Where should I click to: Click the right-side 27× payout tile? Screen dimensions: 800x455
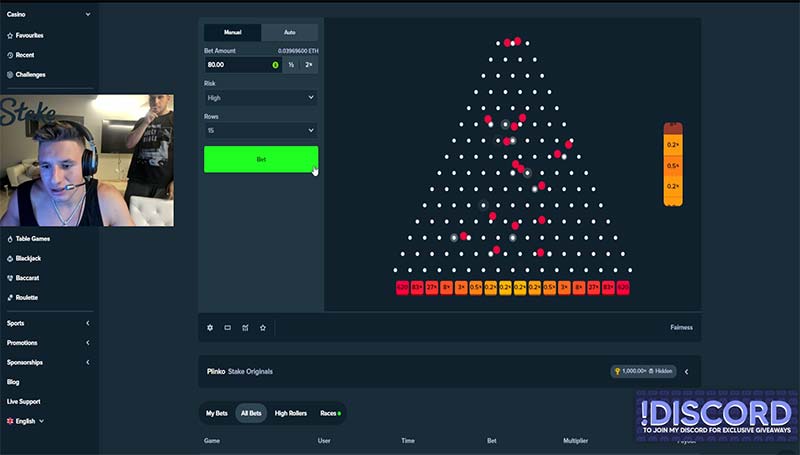593,288
